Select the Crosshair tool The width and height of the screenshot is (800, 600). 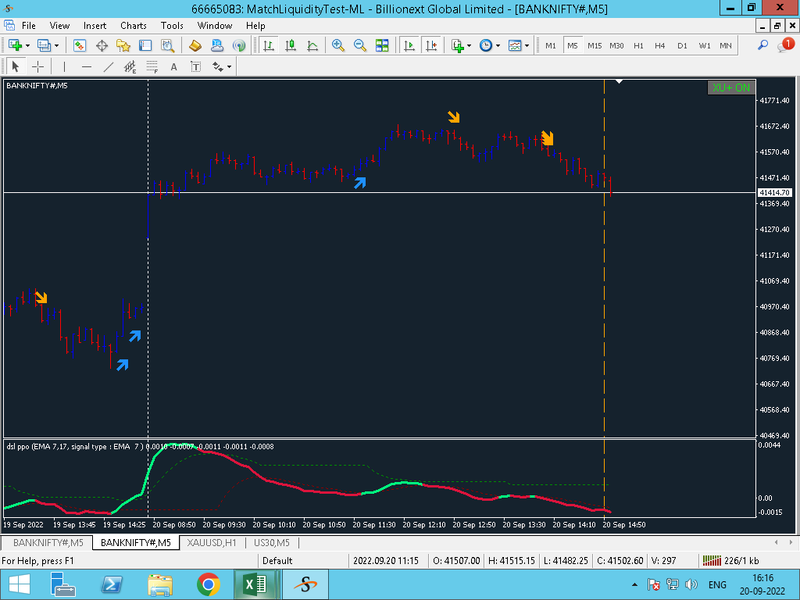tap(38, 67)
